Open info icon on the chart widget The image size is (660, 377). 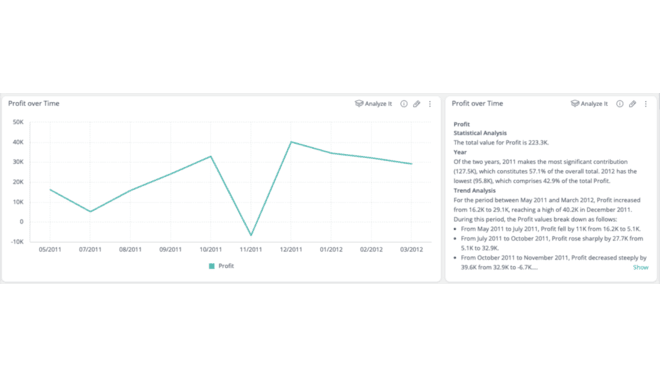pyautogui.click(x=404, y=104)
